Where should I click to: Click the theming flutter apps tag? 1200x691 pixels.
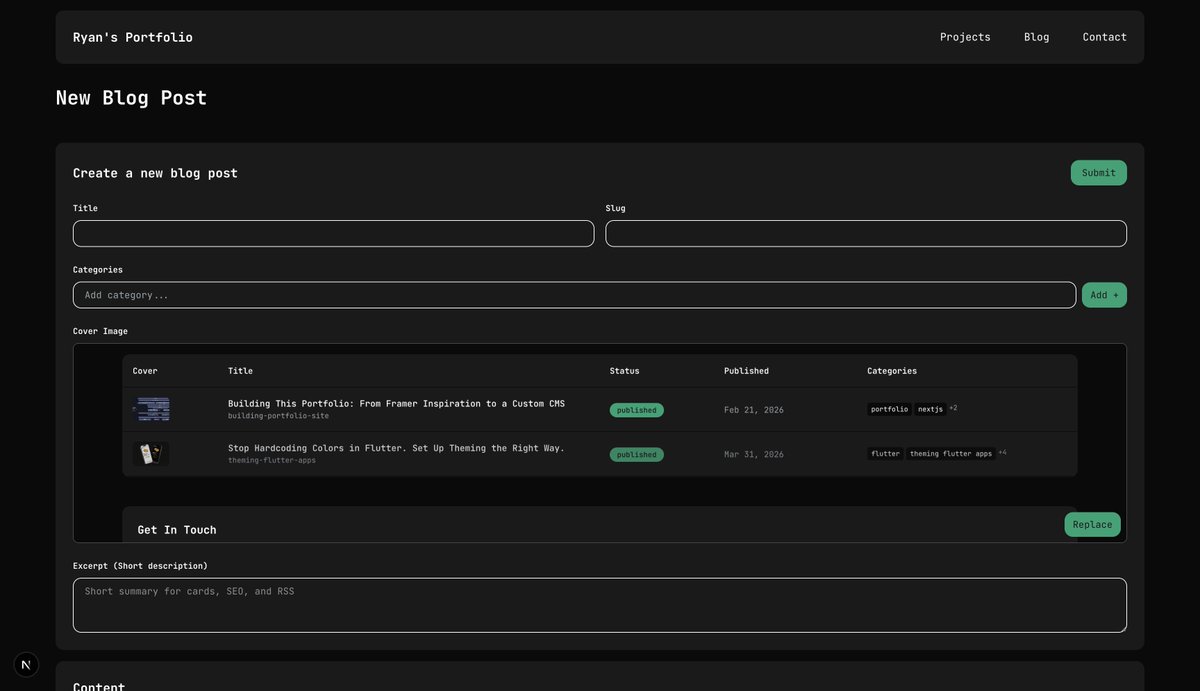click(x=951, y=454)
